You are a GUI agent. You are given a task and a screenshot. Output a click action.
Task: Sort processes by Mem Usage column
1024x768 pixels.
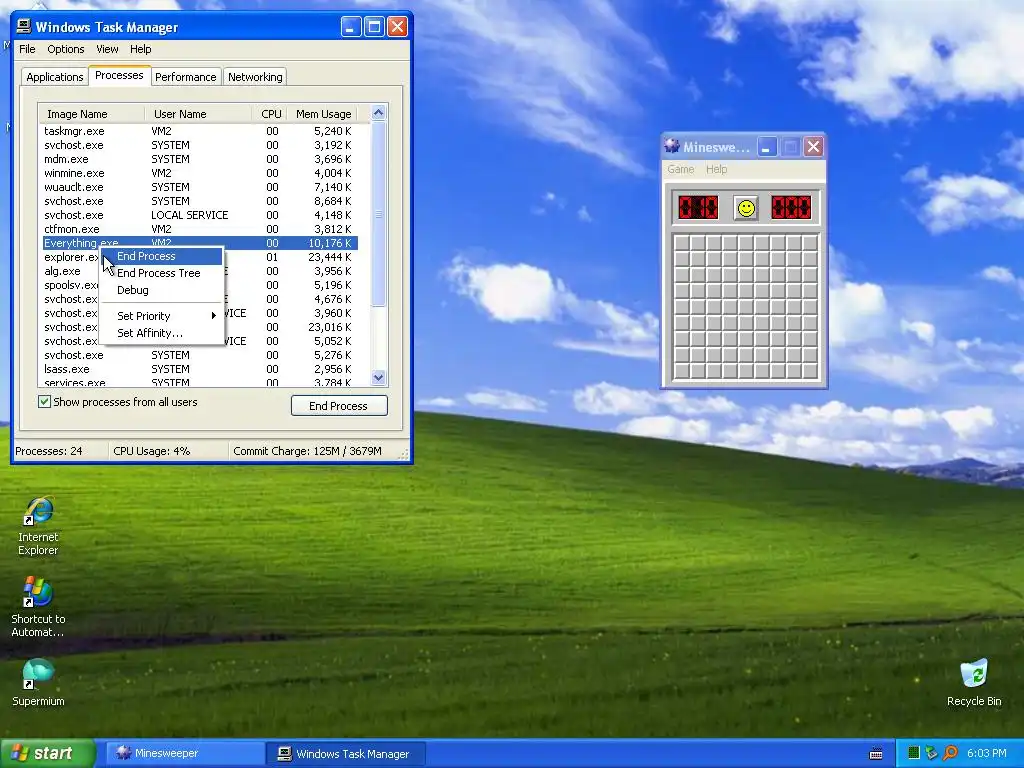(x=323, y=114)
